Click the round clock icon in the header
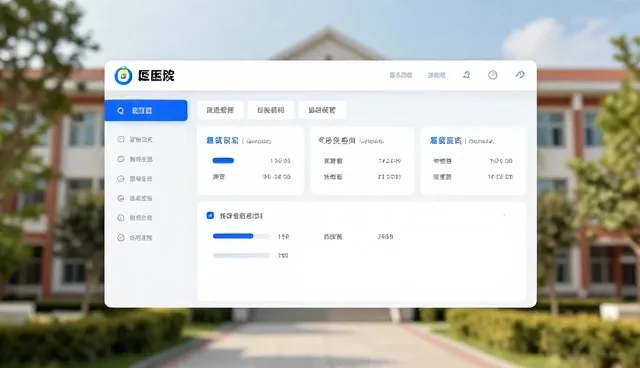Screen dimensions: 640x368 493,75
